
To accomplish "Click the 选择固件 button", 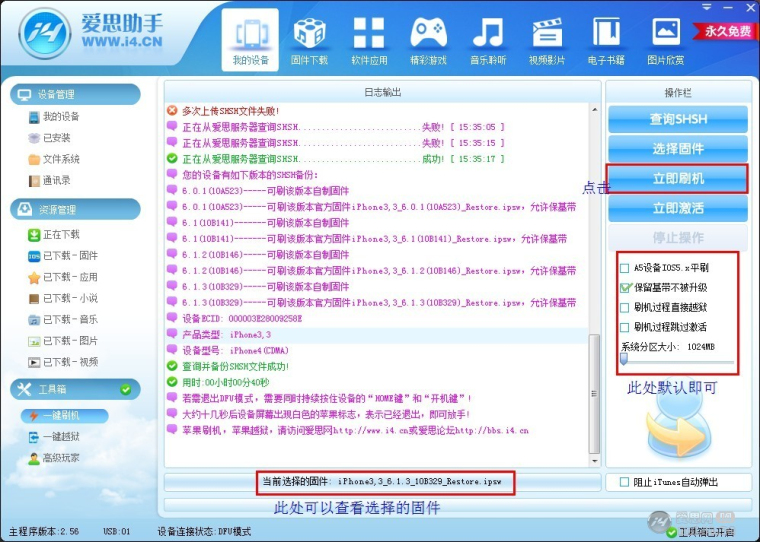I will tap(678, 149).
